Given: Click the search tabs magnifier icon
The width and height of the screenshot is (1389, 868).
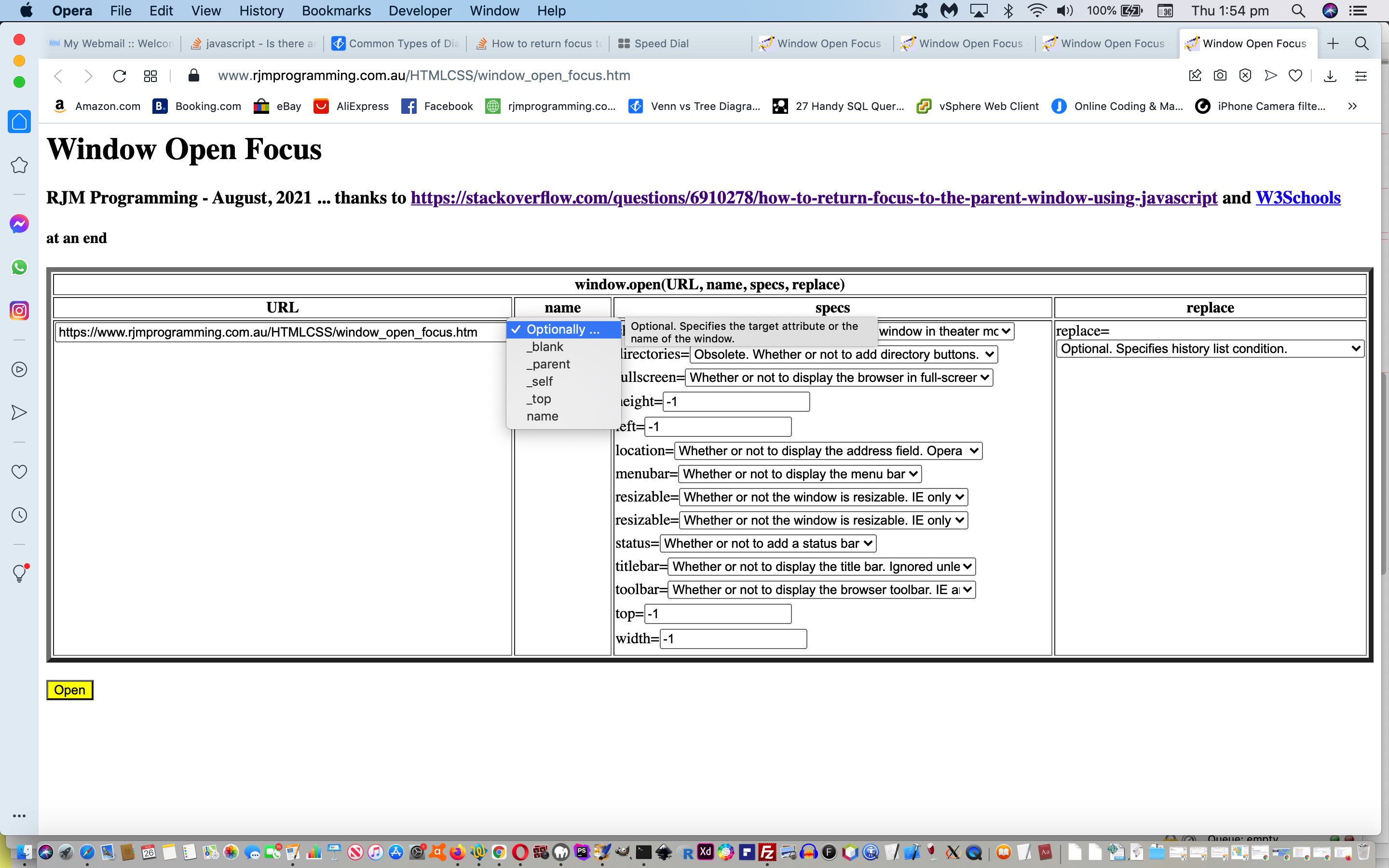Looking at the screenshot, I should (1362, 43).
